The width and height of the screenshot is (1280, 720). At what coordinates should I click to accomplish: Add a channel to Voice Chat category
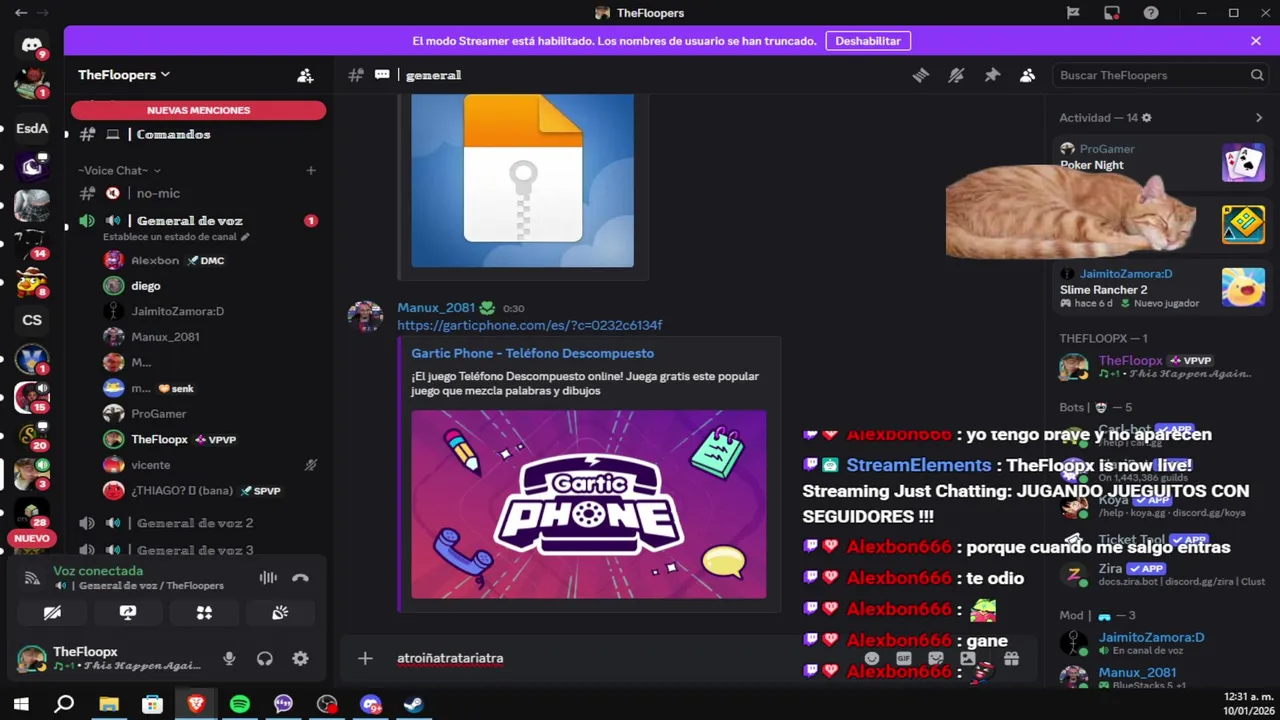(311, 170)
